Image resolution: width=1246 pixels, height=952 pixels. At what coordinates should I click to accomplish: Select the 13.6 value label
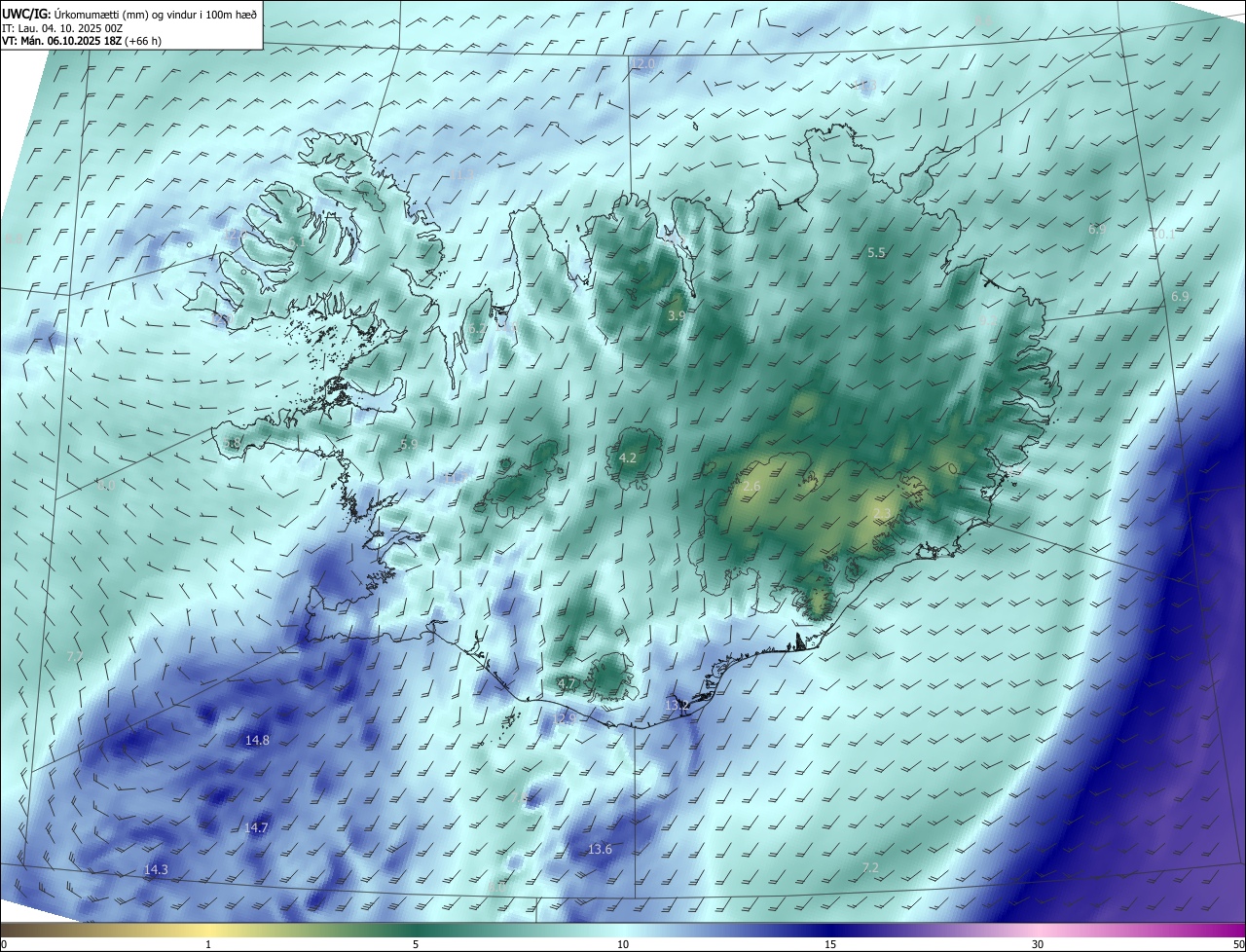pos(601,850)
